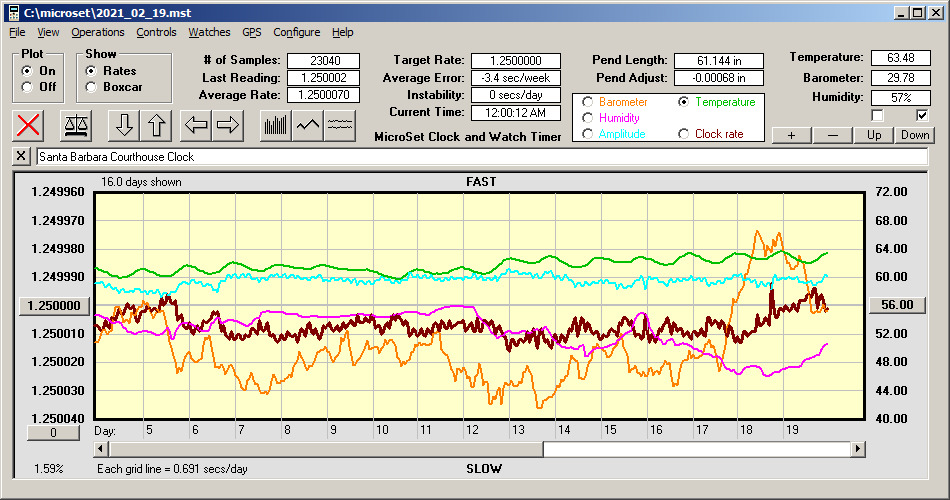Click the FAST label above chart
The height and width of the screenshot is (500, 950).
tap(481, 182)
